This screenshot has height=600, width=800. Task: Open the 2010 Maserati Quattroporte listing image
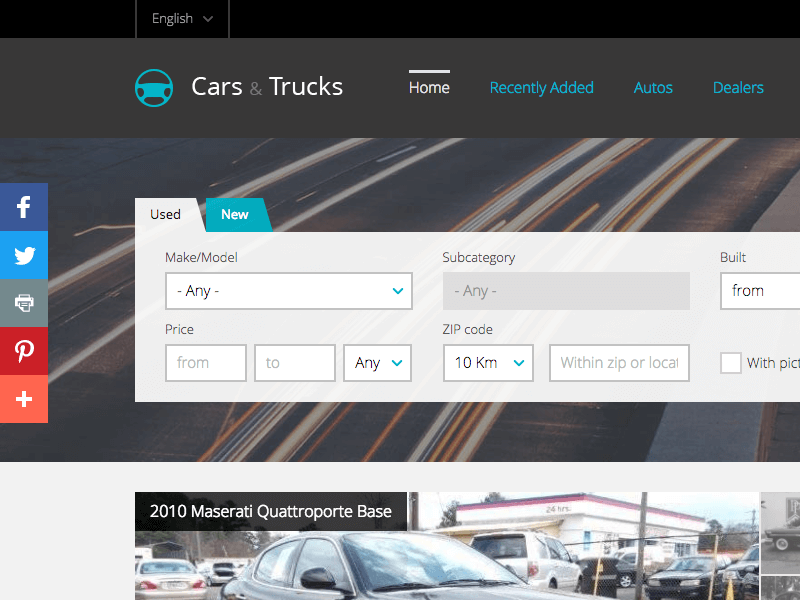pos(447,546)
